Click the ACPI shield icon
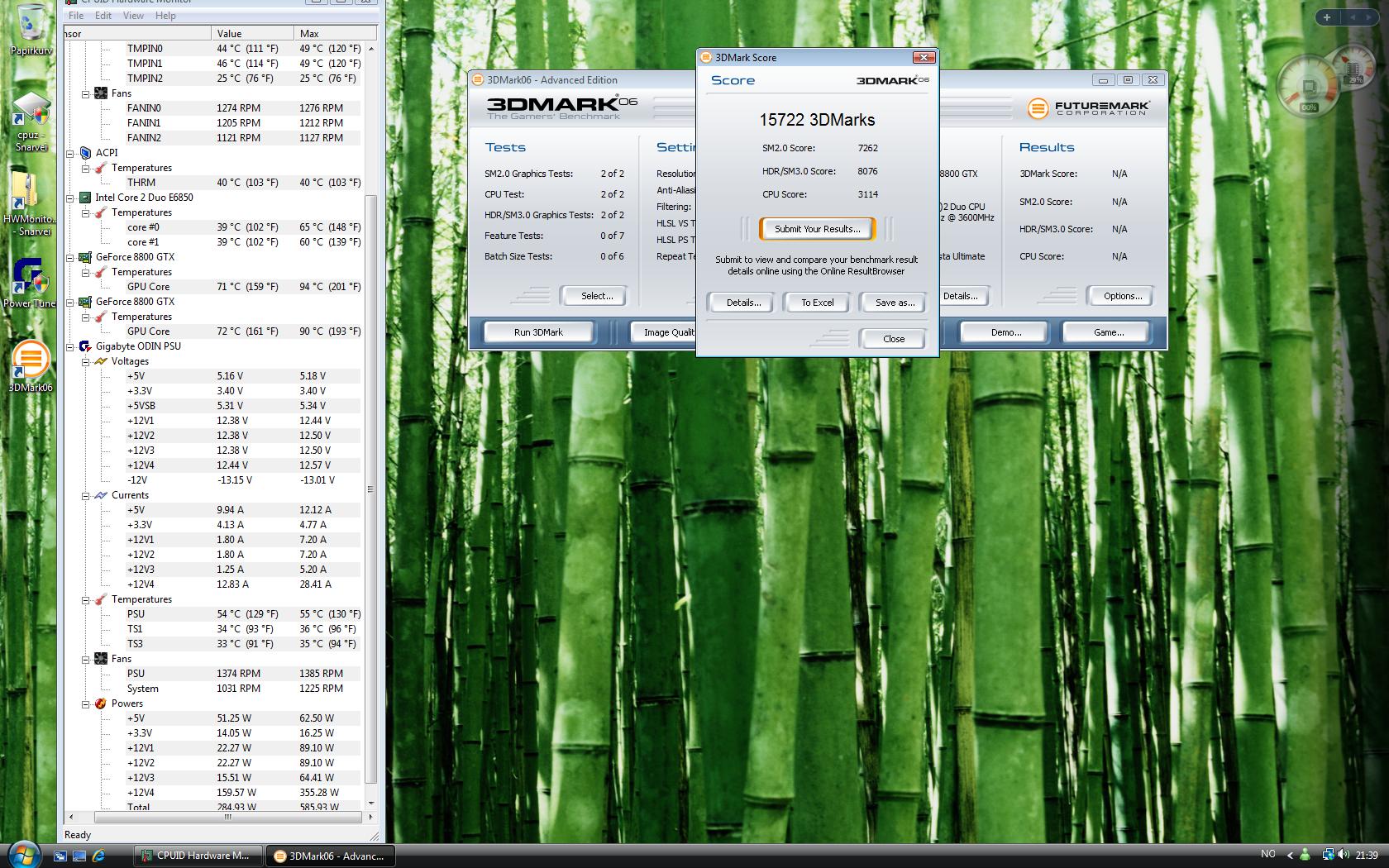Viewport: 1389px width, 868px height. 84,153
